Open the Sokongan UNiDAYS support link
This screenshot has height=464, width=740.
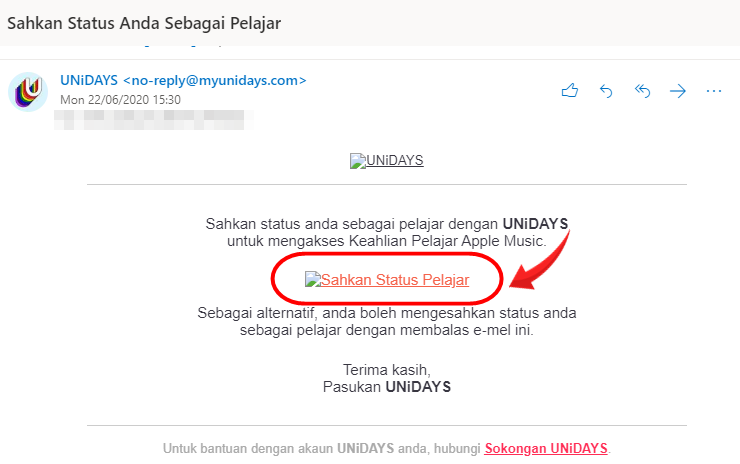[546, 448]
